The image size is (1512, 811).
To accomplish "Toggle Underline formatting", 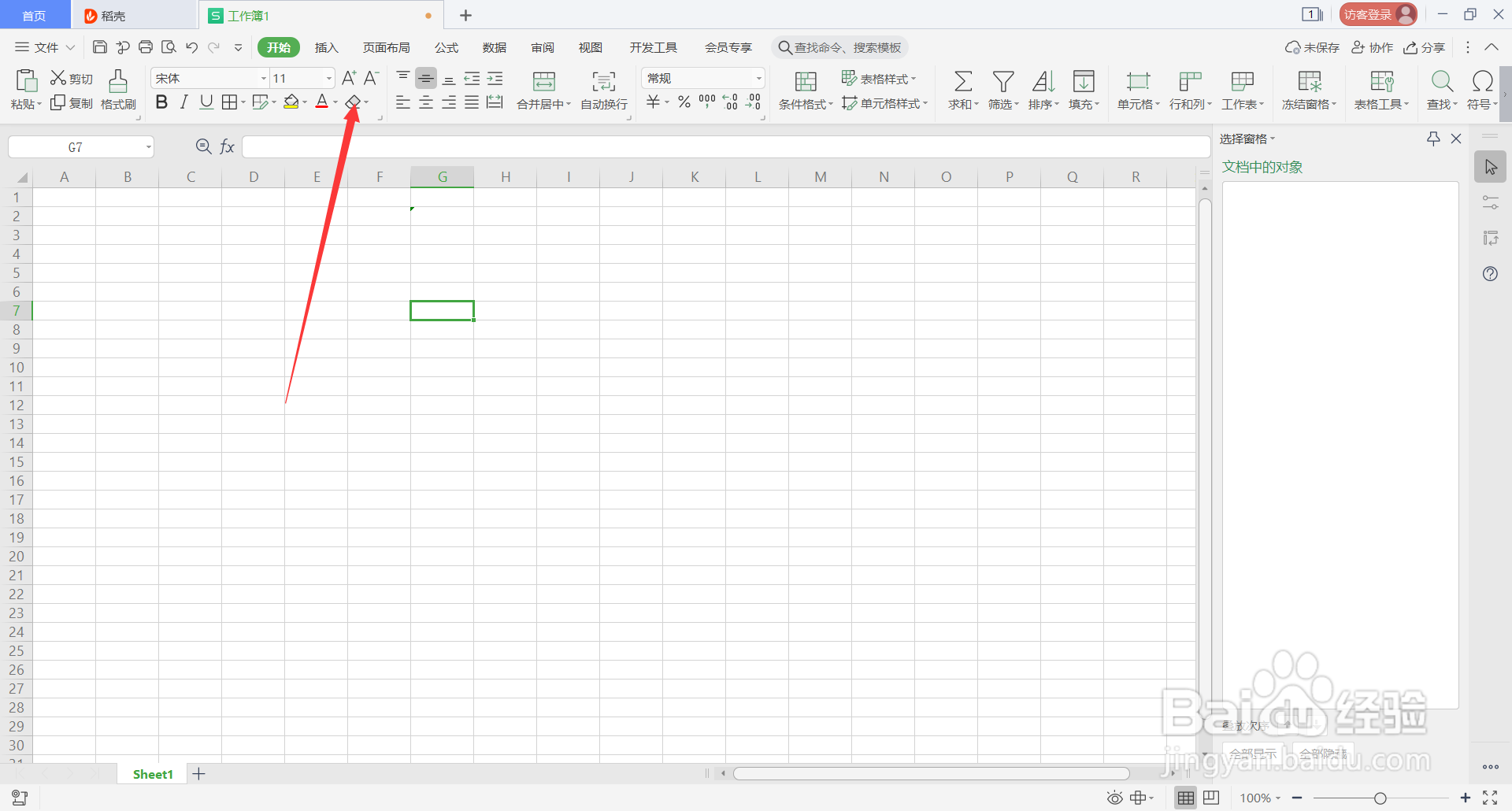I will [x=206, y=102].
